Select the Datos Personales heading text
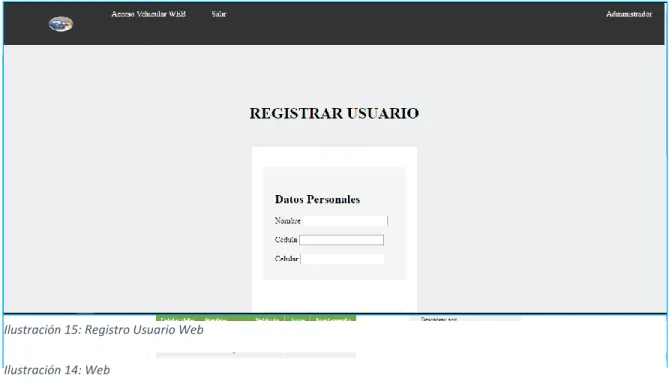 click(317, 199)
